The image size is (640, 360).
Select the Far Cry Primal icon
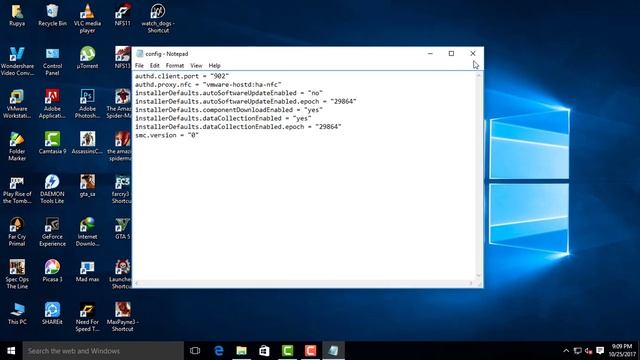17,232
